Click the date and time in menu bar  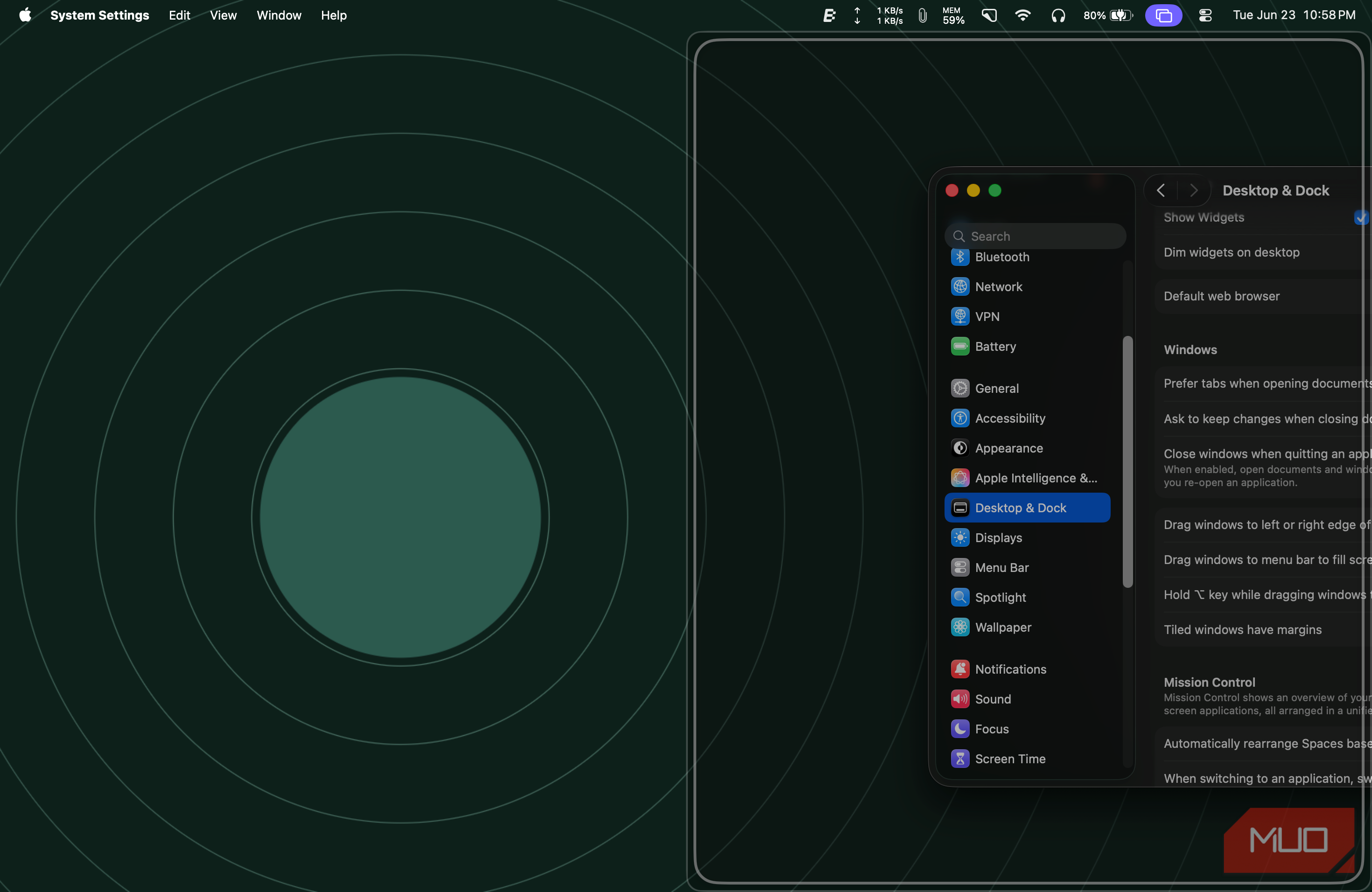[x=1294, y=15]
